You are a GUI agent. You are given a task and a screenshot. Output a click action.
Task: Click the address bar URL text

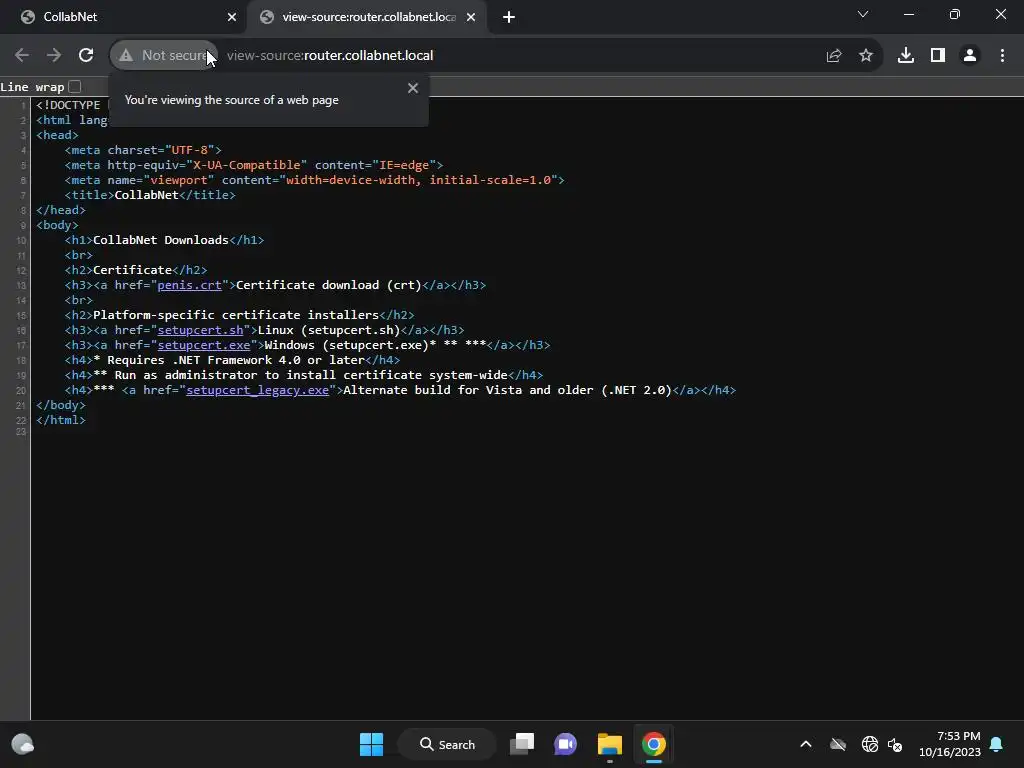pyautogui.click(x=330, y=56)
